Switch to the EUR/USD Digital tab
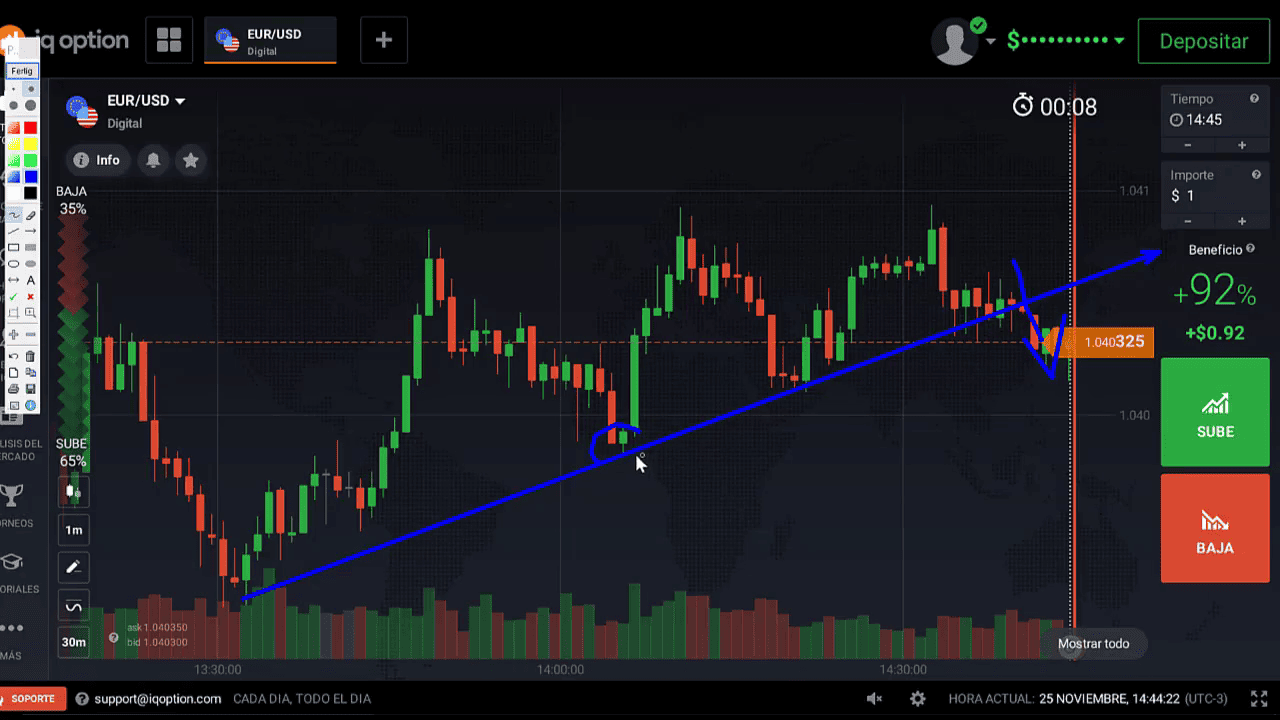Screen dimensions: 1280x720 (270, 41)
